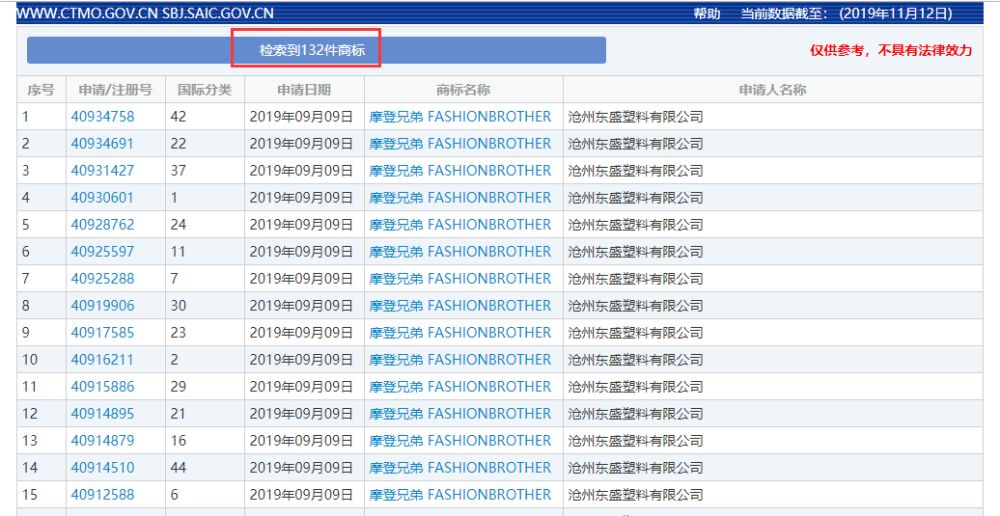The height and width of the screenshot is (516, 1000).
Task: Select international class 37 cell
Action: tap(205, 170)
